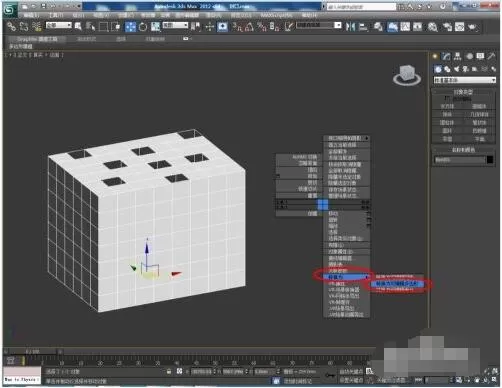Show the Rendered Frame Window
This screenshot has width=502, height=388.
click(x=460, y=27)
